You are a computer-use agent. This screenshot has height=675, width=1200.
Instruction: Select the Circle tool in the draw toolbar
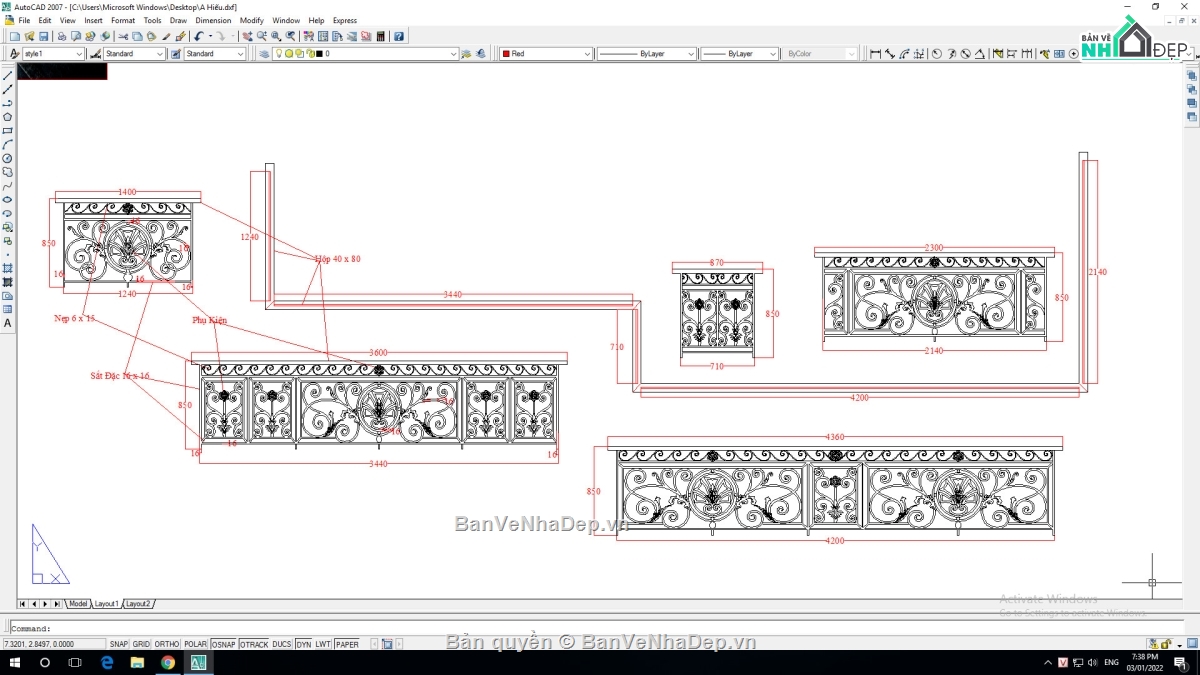coord(8,158)
